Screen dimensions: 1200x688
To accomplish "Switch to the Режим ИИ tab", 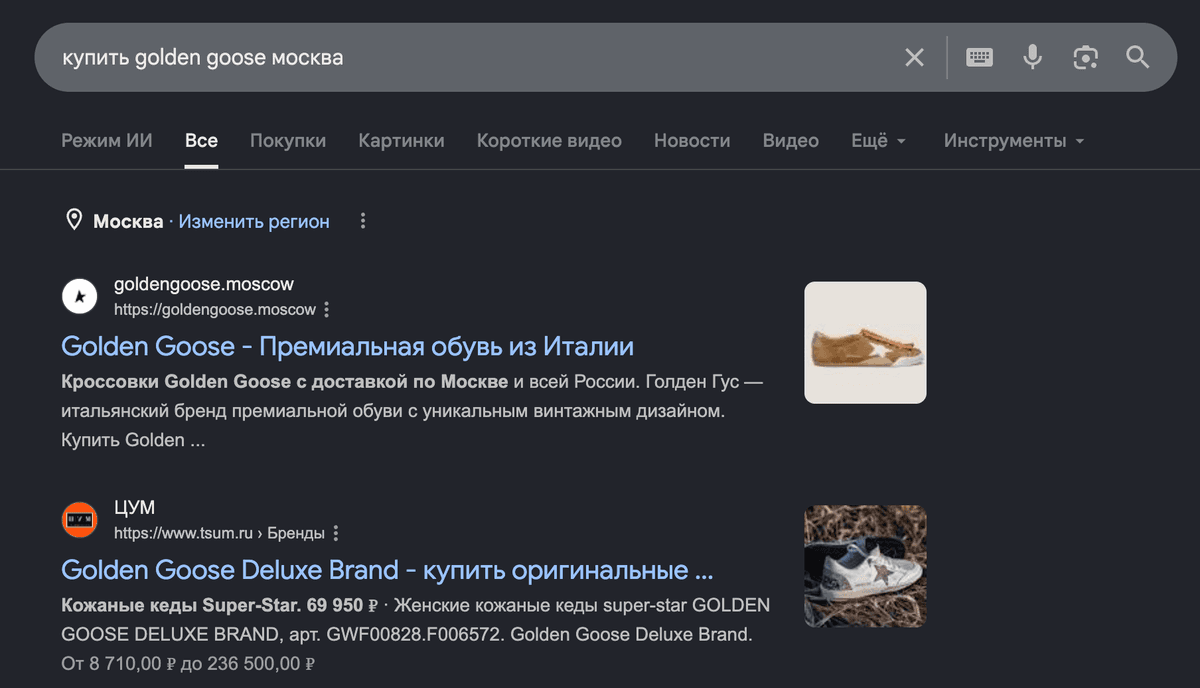I will 107,141.
